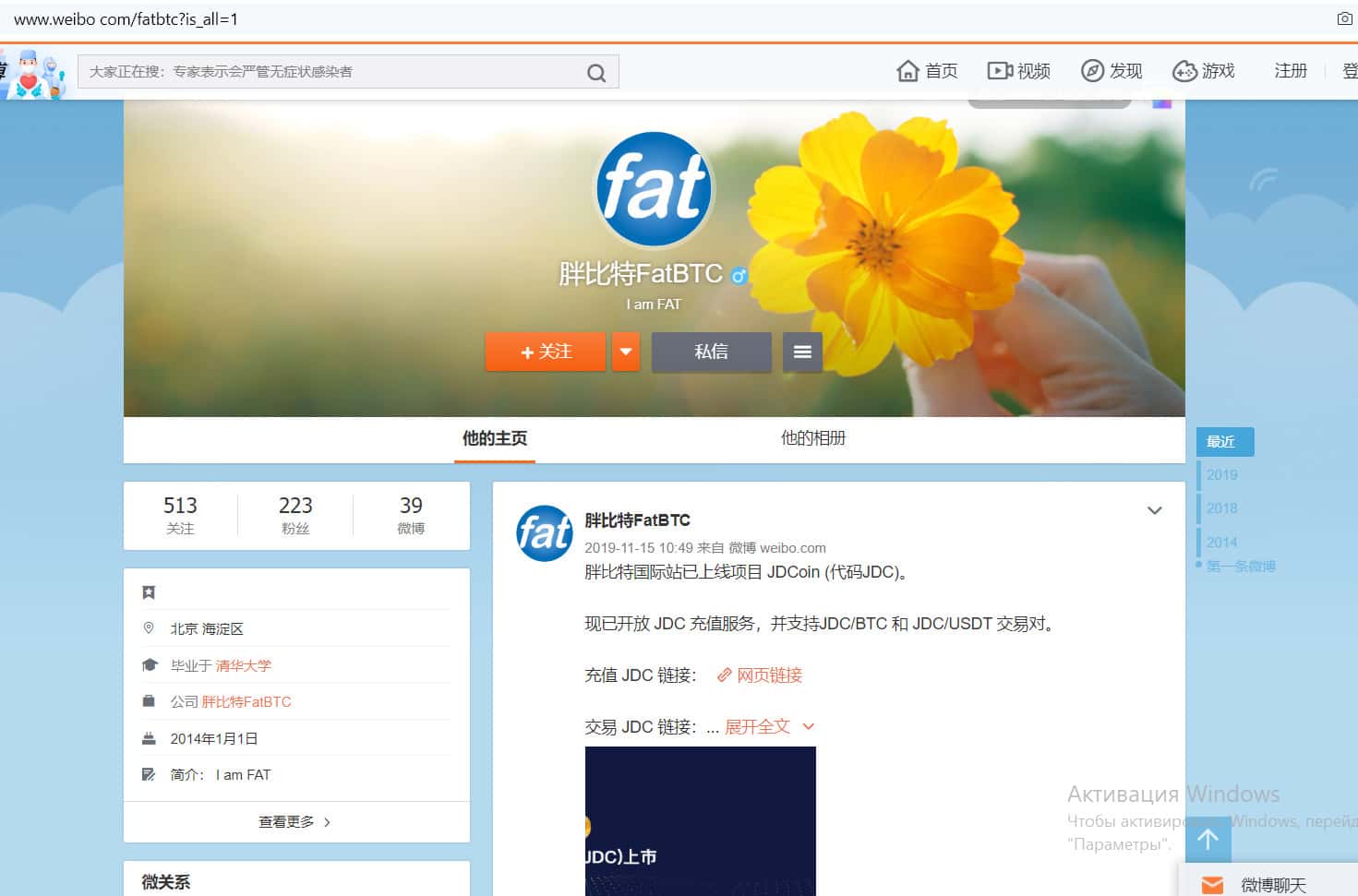Screen dimensions: 1358x896
Task: Click the male gender icon beside 胖比特FatBTC
Action: [739, 274]
